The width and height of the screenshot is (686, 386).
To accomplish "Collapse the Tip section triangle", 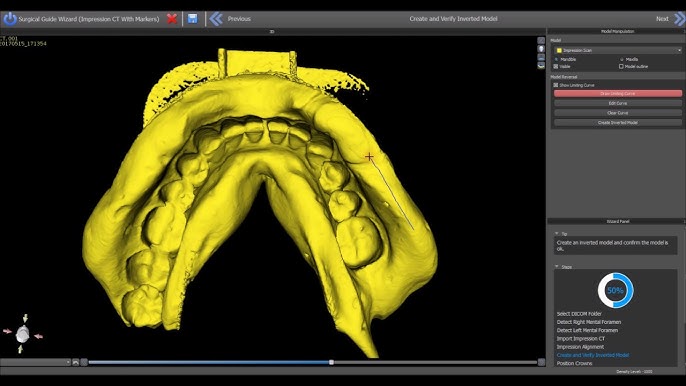I will click(x=556, y=234).
